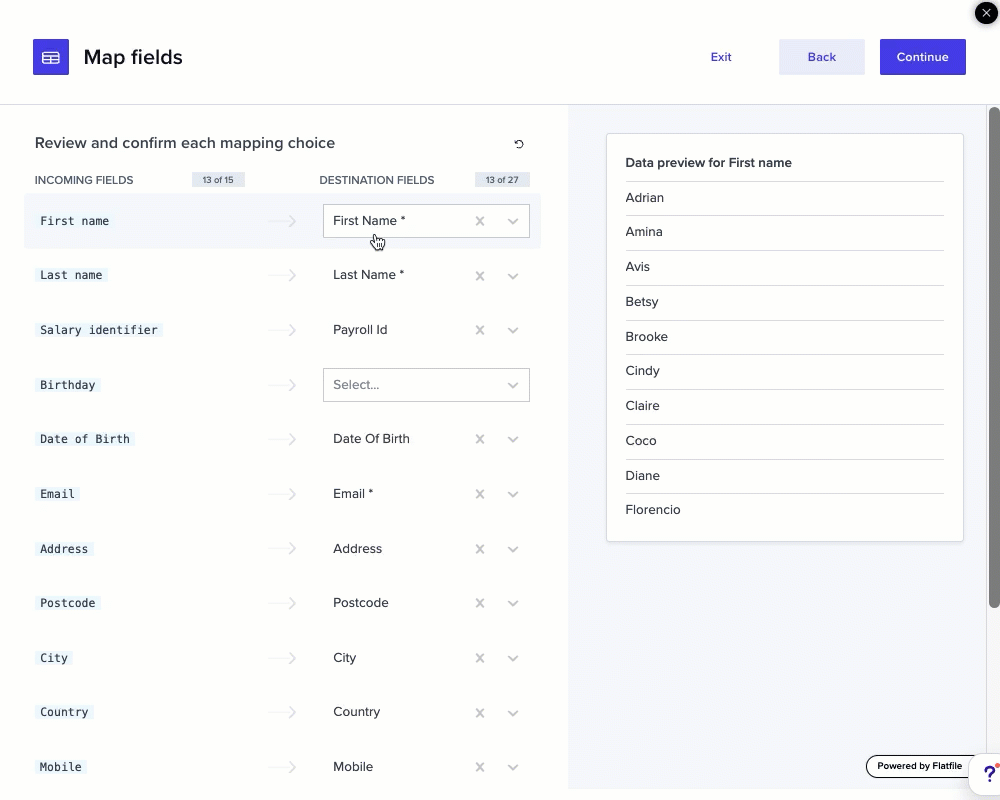Open the Payroll Id dropdown chevron
The width and height of the screenshot is (1000, 800).
(x=513, y=330)
